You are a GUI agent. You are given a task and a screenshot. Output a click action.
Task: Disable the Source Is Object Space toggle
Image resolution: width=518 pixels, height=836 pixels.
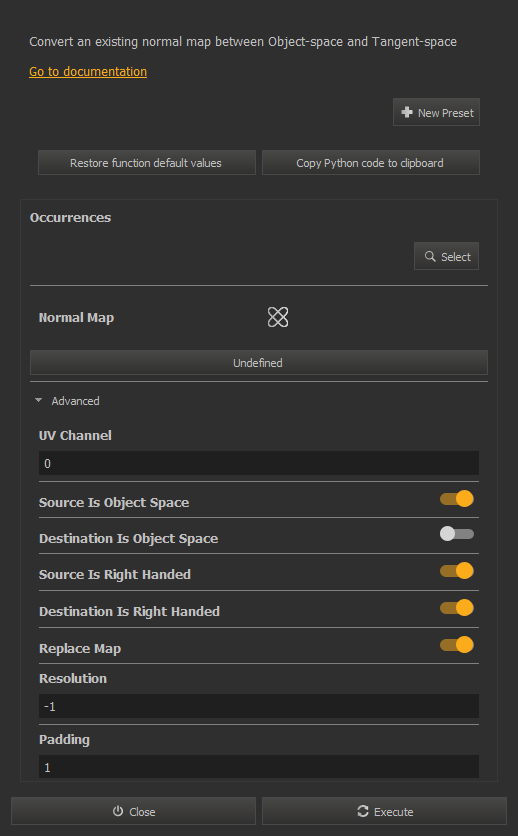[x=457, y=499]
